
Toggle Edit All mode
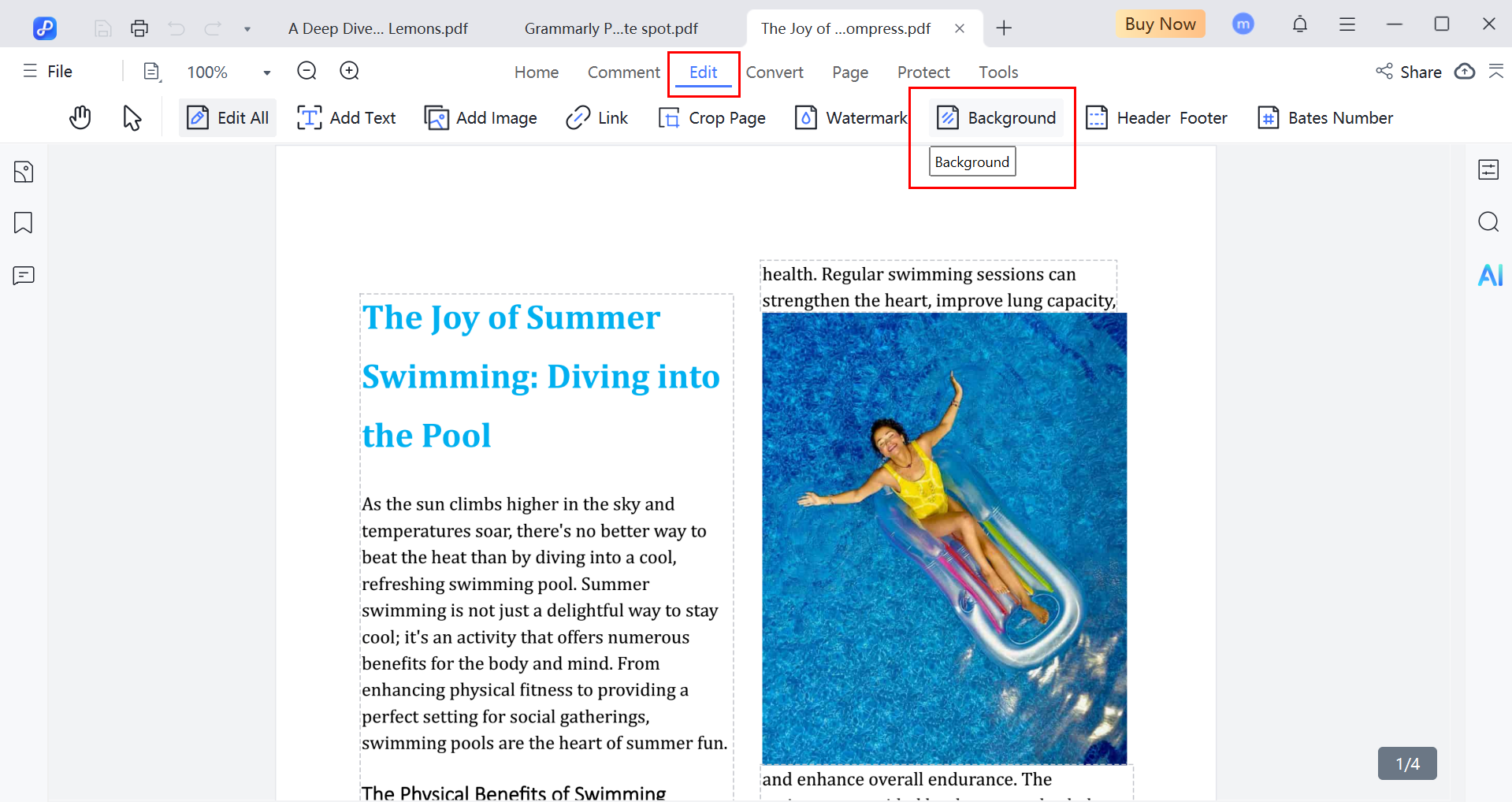point(228,118)
